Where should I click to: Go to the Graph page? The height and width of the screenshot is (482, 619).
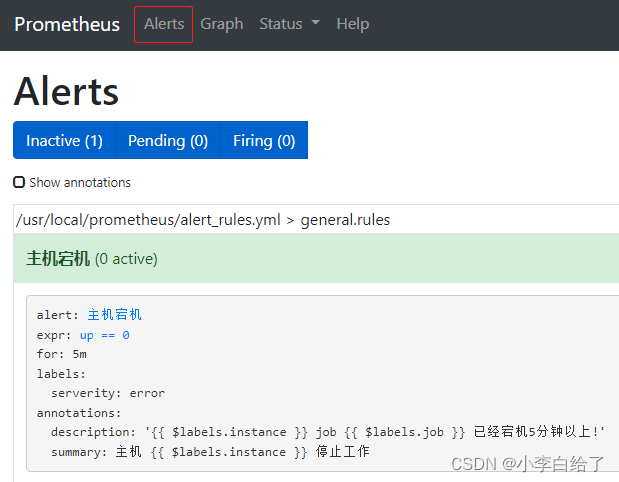221,24
